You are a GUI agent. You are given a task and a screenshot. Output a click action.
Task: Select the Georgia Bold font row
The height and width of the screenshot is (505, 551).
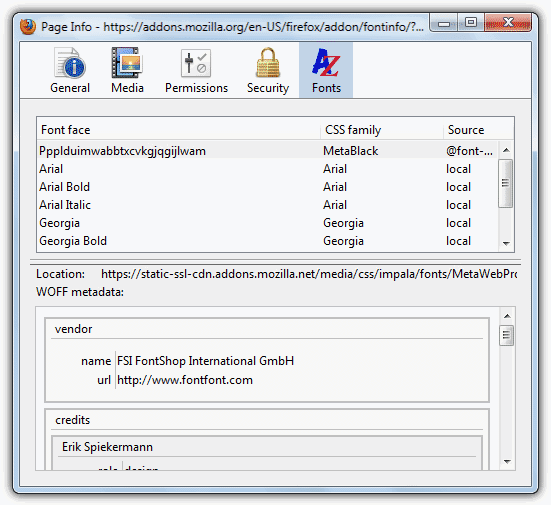coord(267,241)
